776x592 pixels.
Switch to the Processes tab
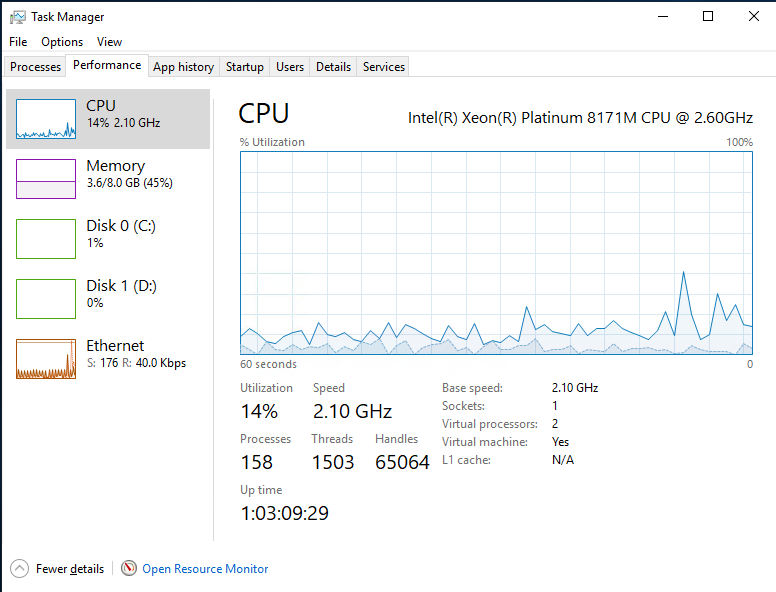35,67
